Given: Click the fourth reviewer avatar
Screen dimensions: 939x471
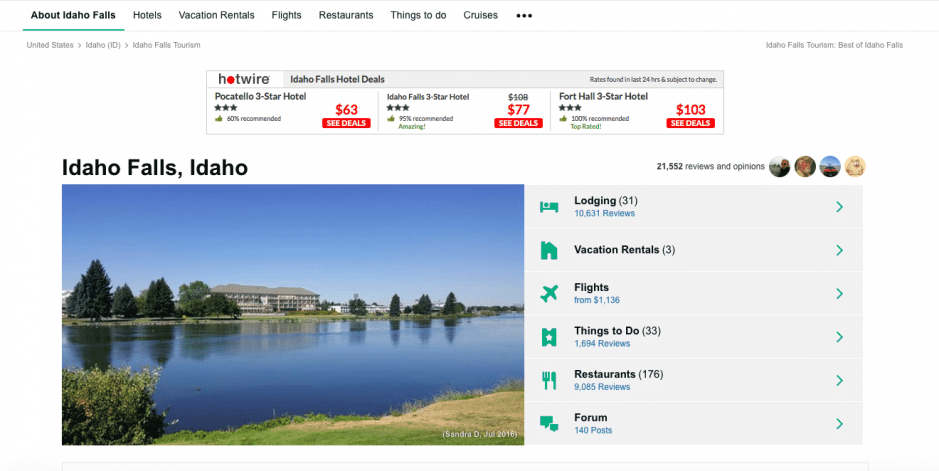Looking at the screenshot, I should pos(855,166).
